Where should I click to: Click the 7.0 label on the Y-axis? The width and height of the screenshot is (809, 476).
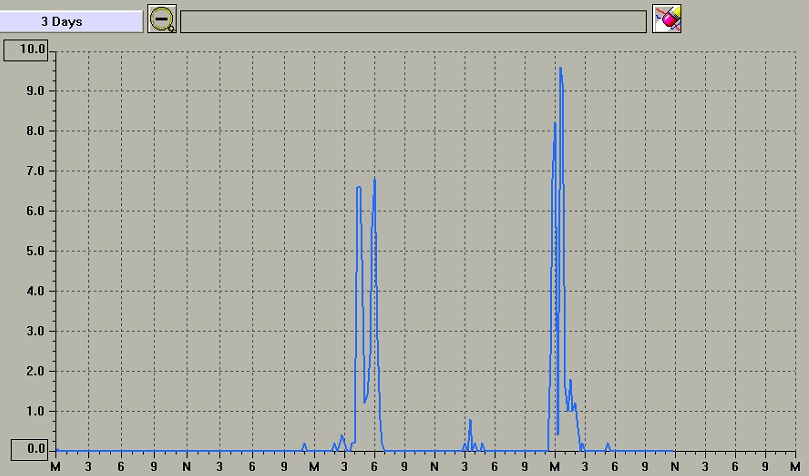pyautogui.click(x=35, y=171)
